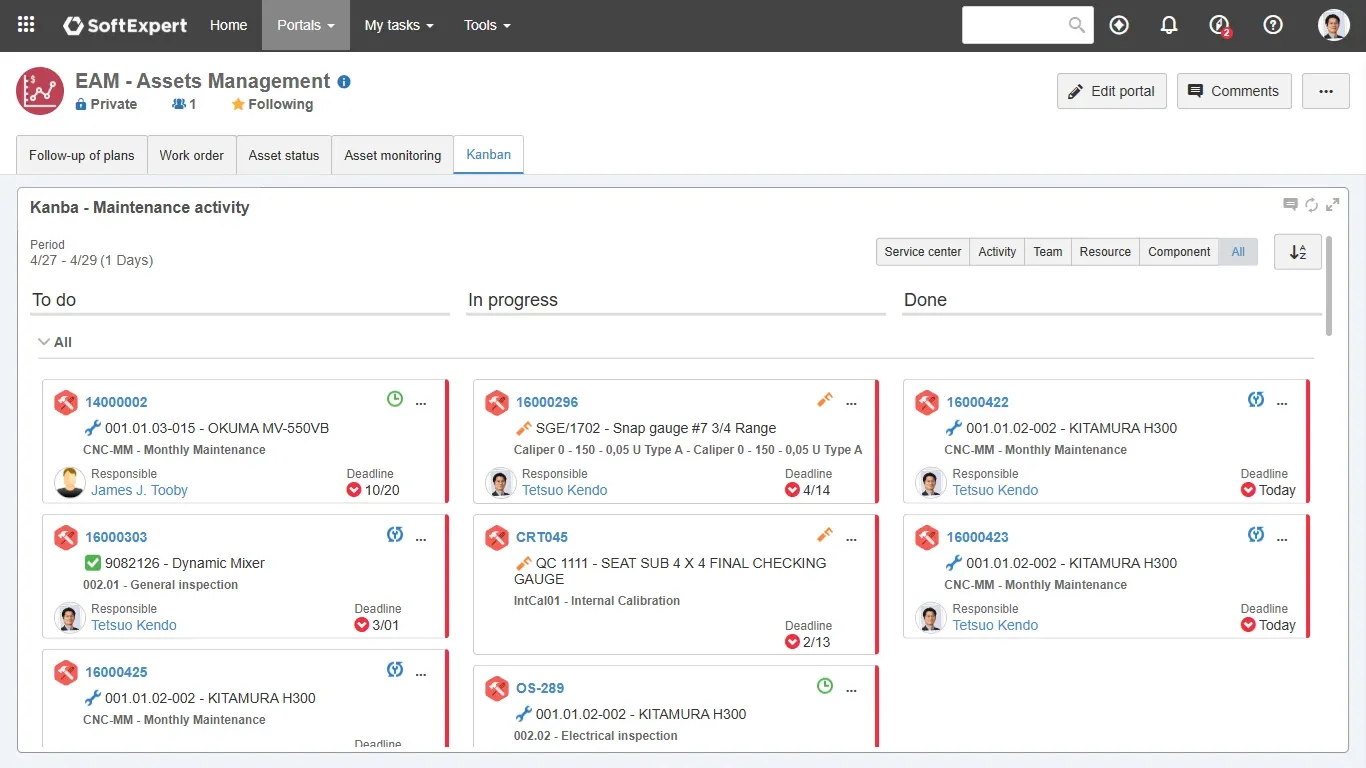Screen dimensions: 1366x768
Task: Click the Edit portal button
Action: tap(1111, 90)
